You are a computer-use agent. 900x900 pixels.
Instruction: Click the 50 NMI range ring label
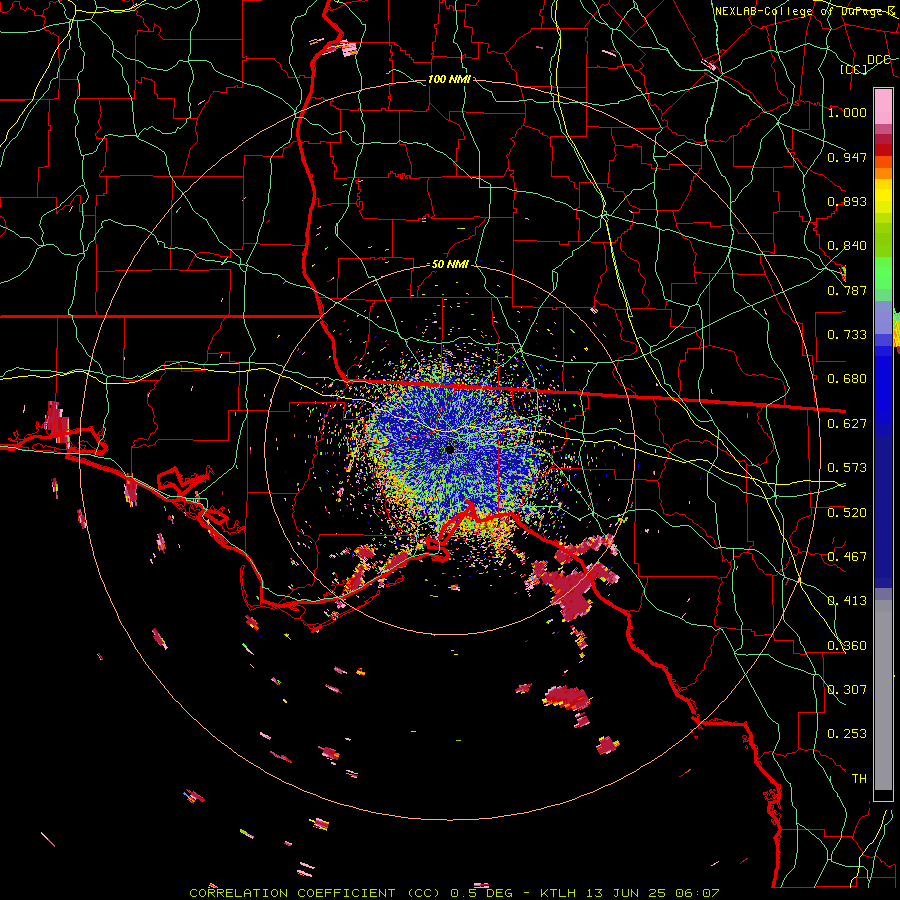pyautogui.click(x=450, y=265)
